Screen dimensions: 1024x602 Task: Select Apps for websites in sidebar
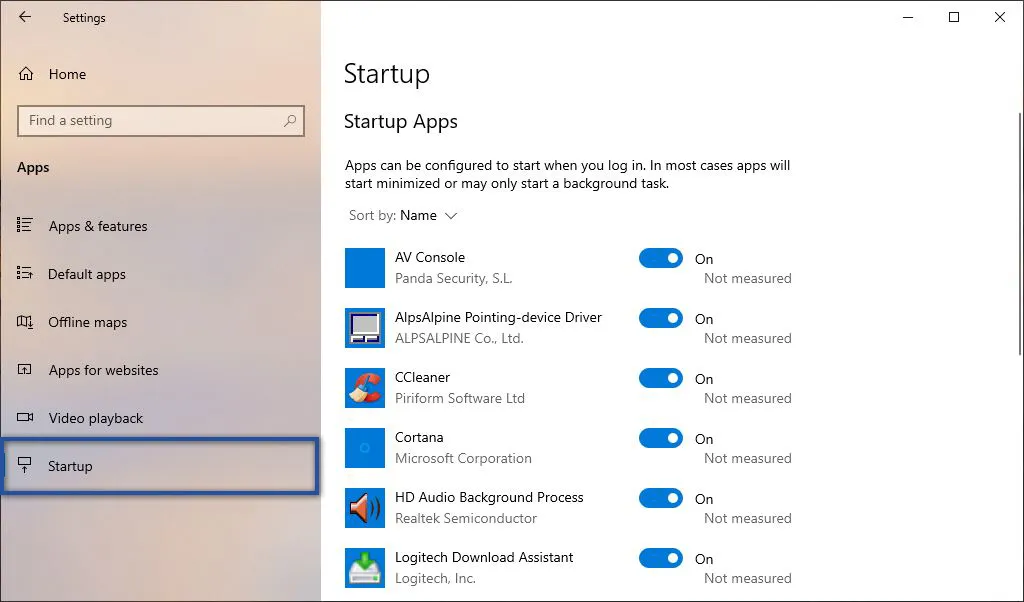103,370
